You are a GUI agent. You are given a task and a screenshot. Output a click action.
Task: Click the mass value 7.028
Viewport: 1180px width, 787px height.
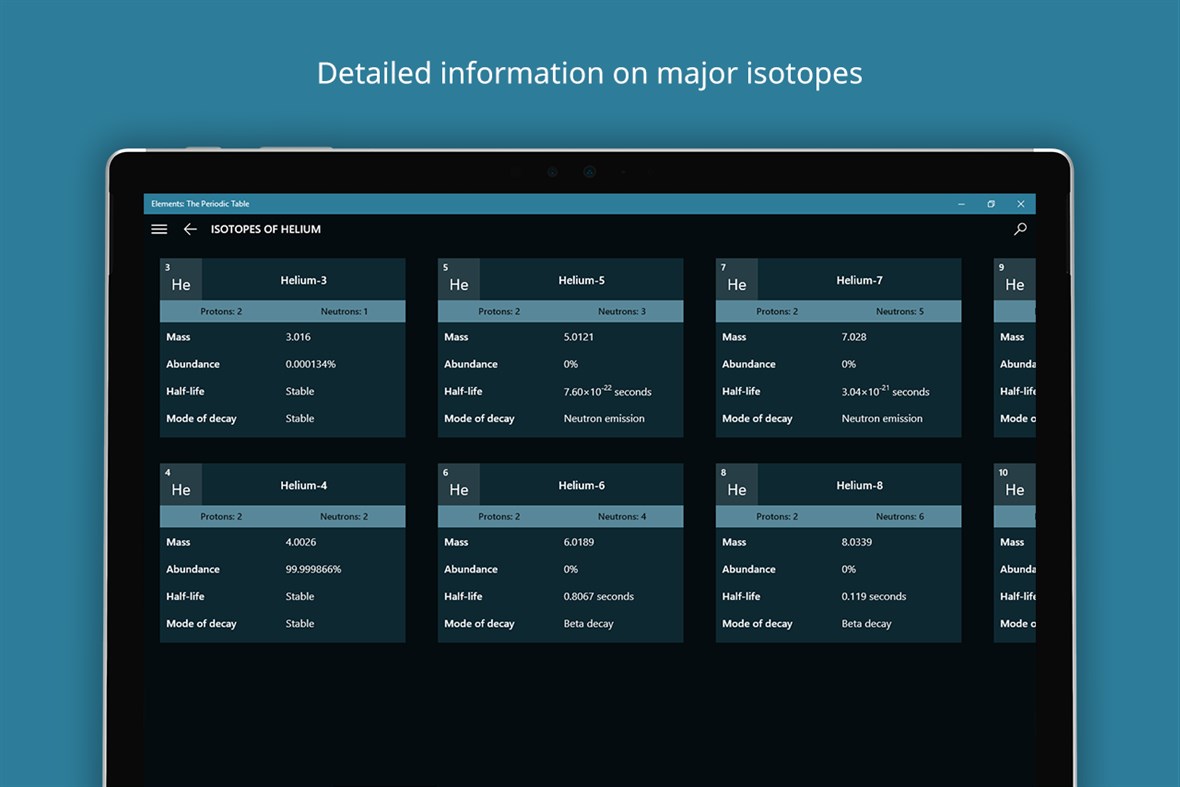[x=853, y=337]
